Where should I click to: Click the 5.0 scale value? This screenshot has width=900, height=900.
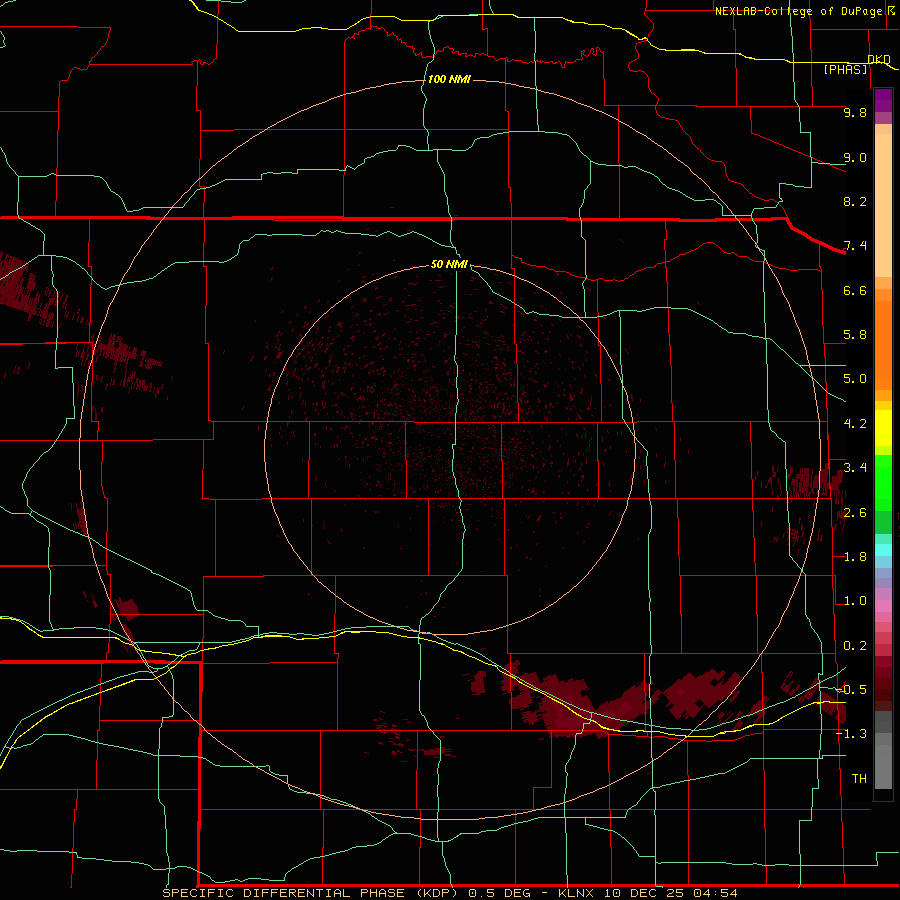[855, 379]
